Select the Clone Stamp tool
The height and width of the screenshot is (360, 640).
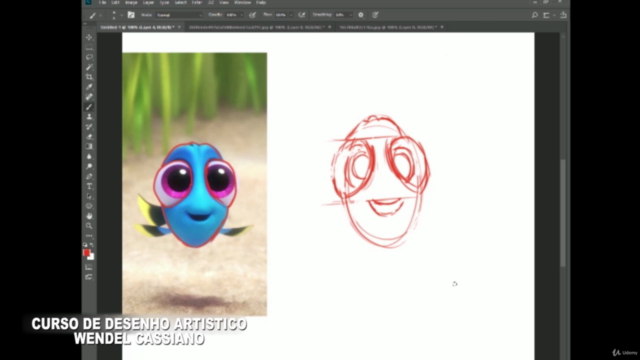(89, 117)
